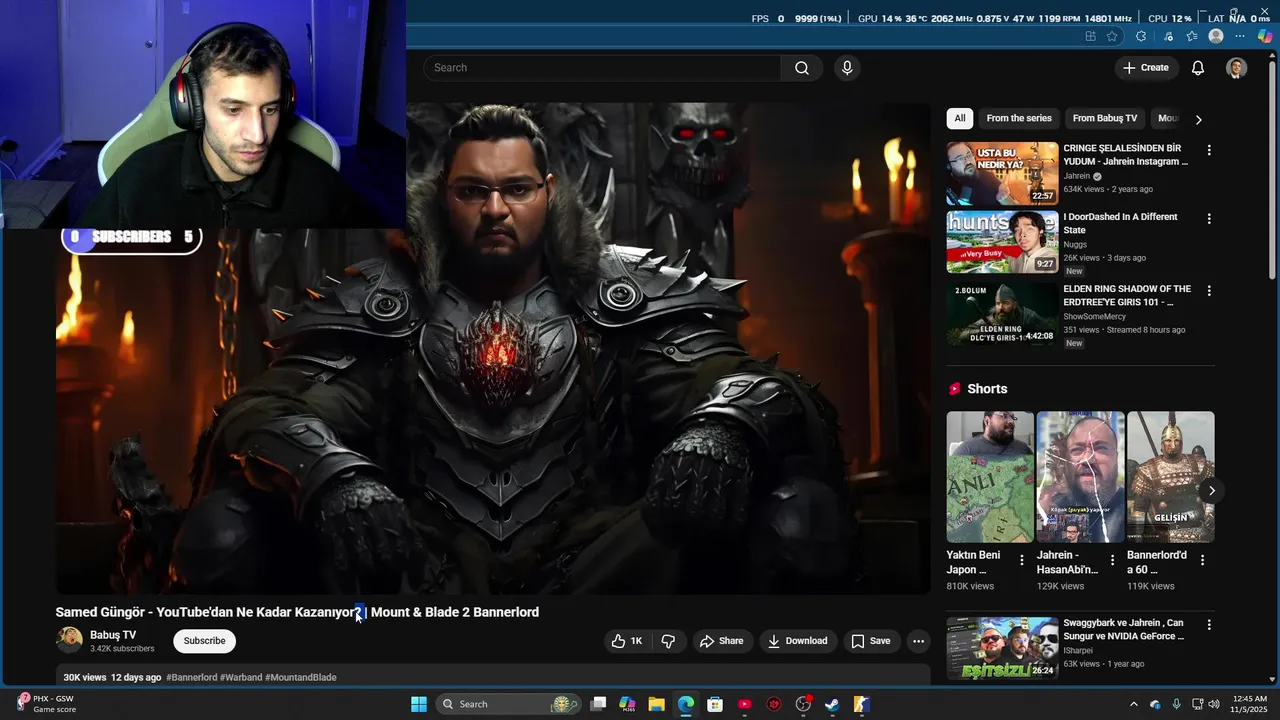Viewport: 1280px width, 720px height.
Task: Open clock showing 12:45 AM
Action: pyautogui.click(x=1250, y=704)
